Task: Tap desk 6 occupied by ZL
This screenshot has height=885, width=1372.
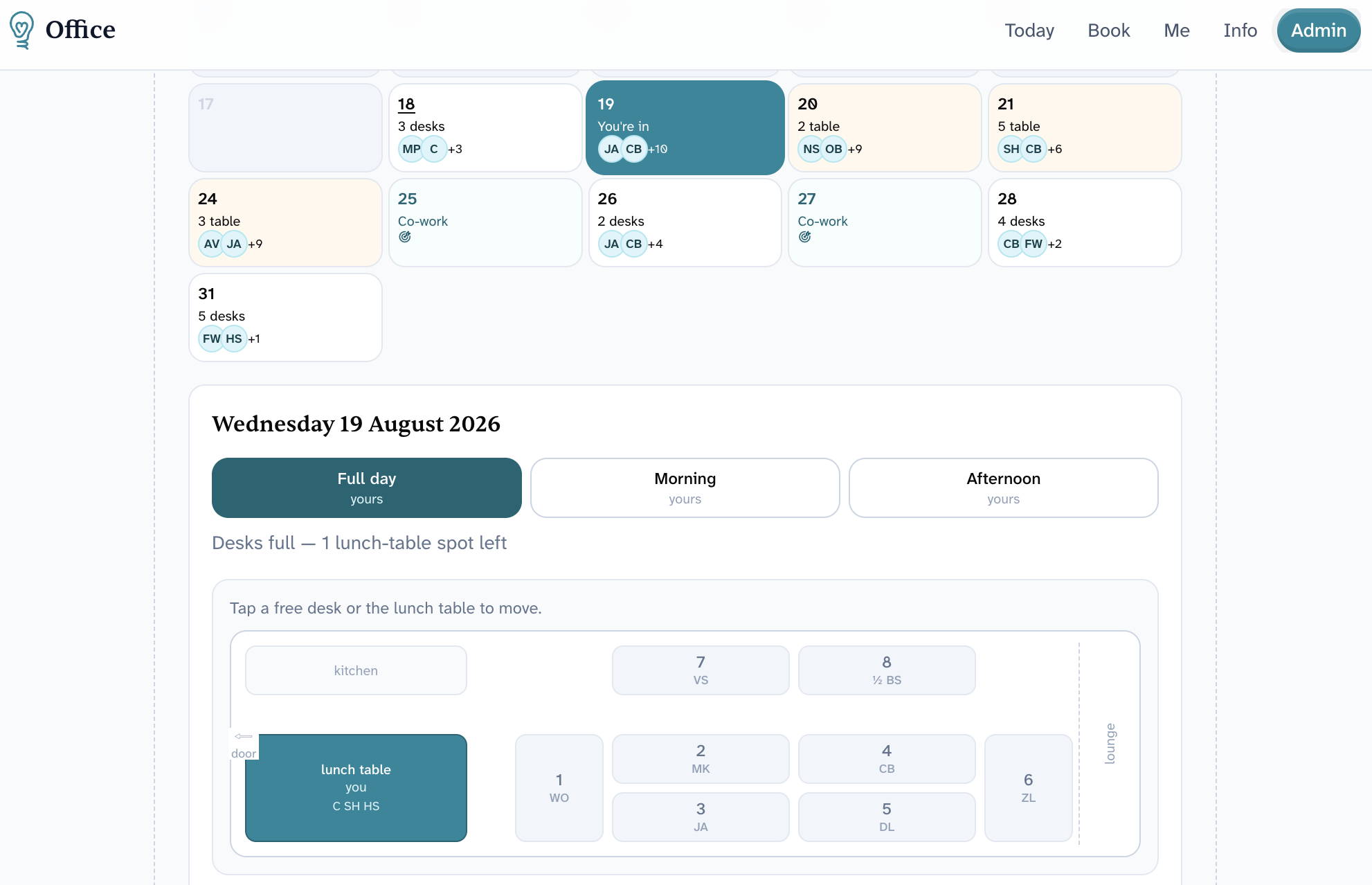Action: (1029, 788)
